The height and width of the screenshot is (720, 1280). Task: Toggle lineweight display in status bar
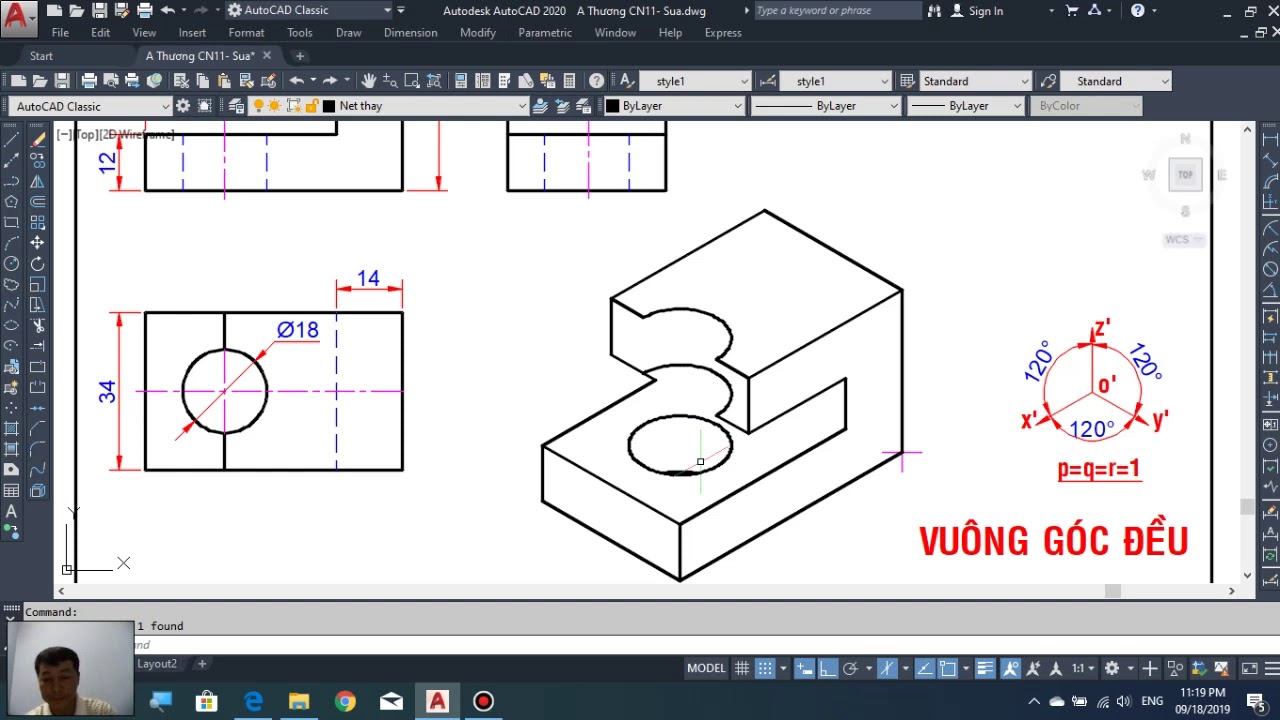coord(985,668)
